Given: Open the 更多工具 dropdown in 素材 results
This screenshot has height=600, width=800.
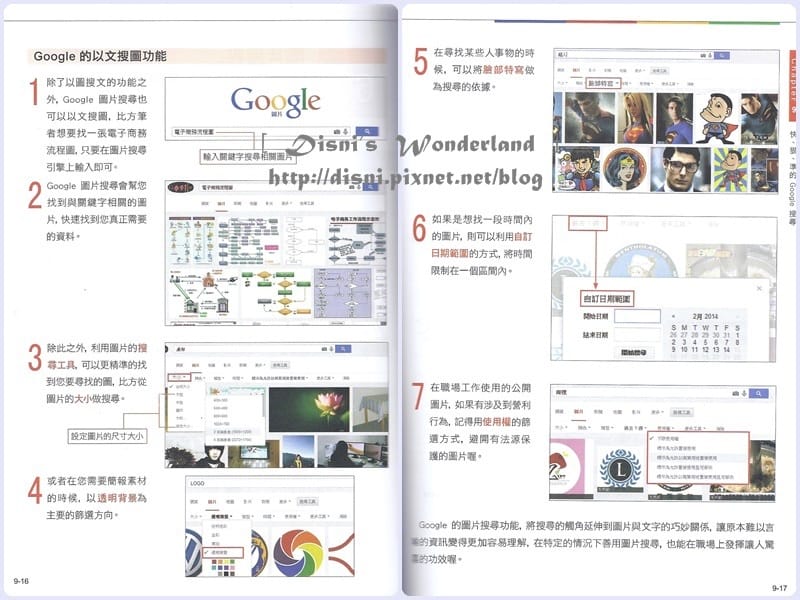Looking at the screenshot, I should tap(324, 378).
